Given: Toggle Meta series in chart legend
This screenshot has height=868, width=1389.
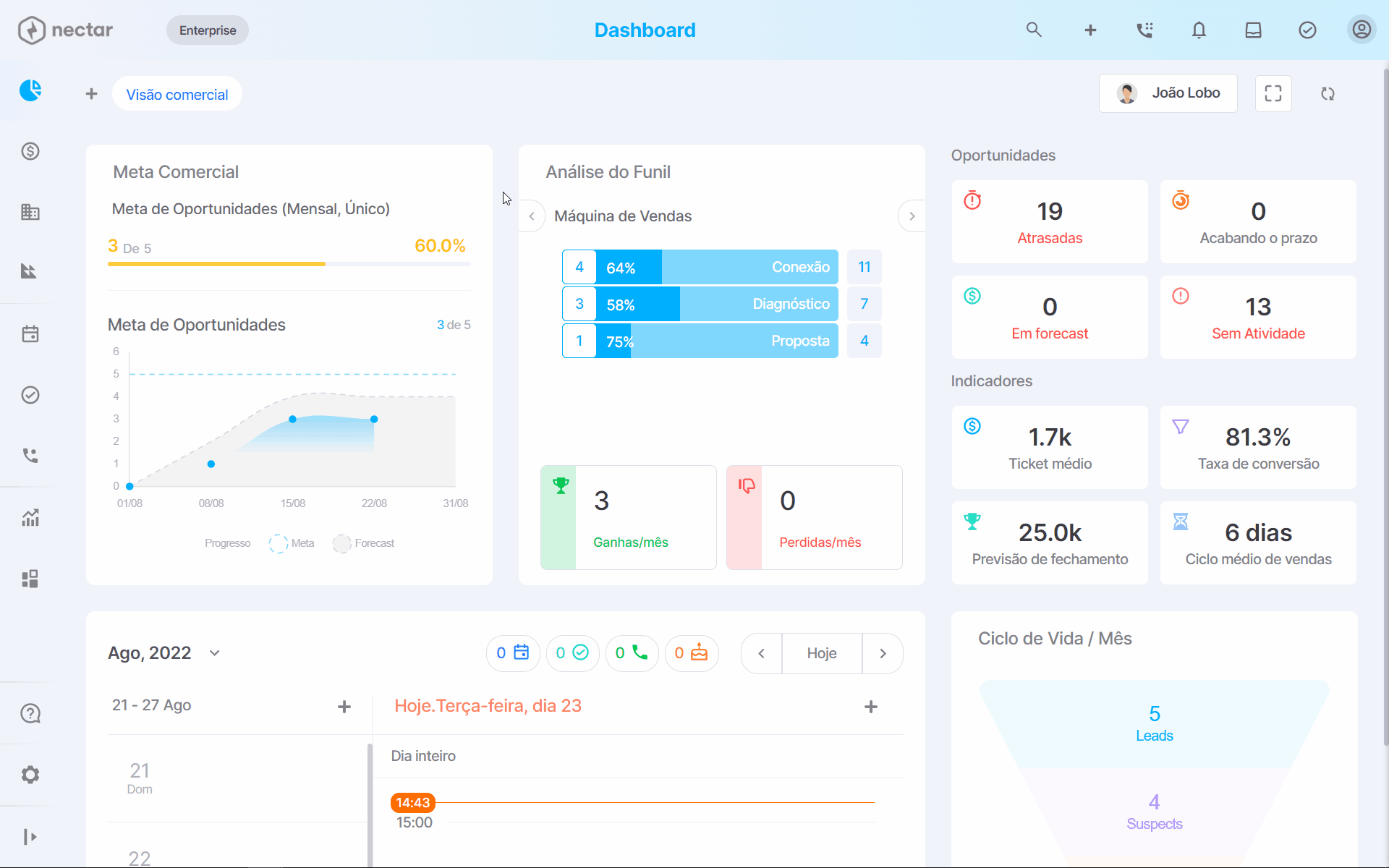Looking at the screenshot, I should pyautogui.click(x=292, y=543).
